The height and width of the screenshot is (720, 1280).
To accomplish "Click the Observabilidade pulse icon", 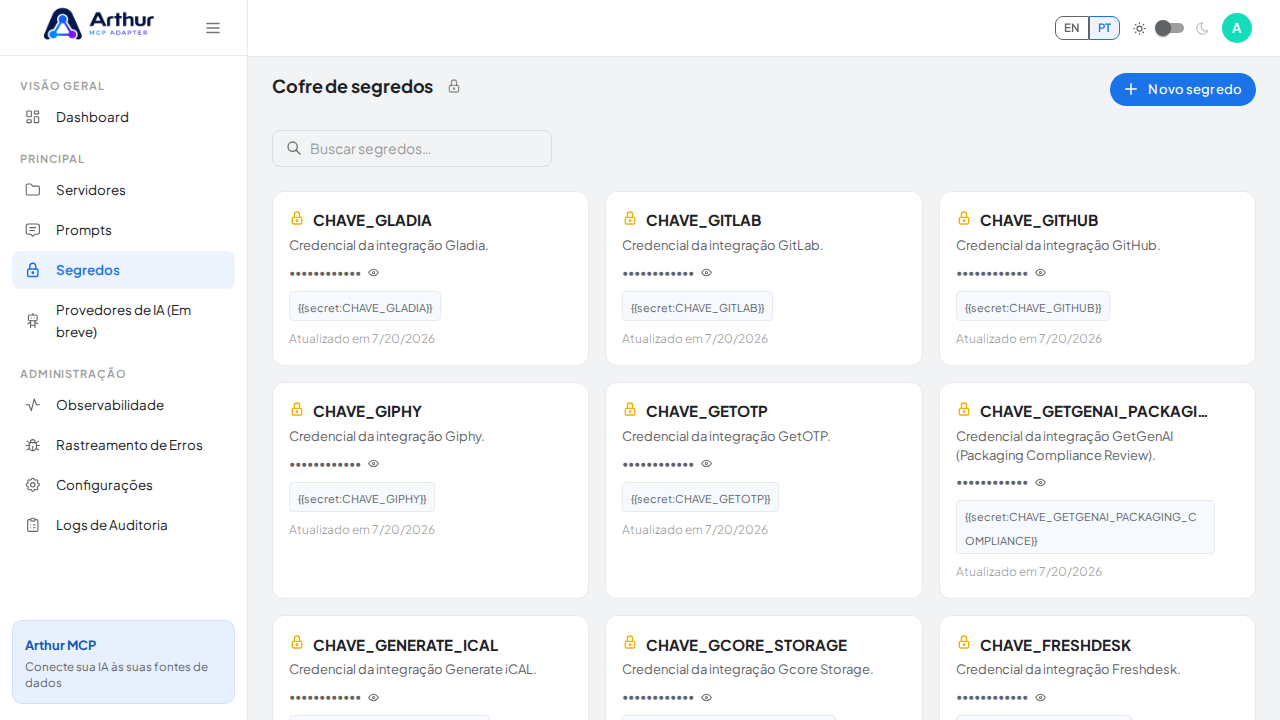I will 33,405.
